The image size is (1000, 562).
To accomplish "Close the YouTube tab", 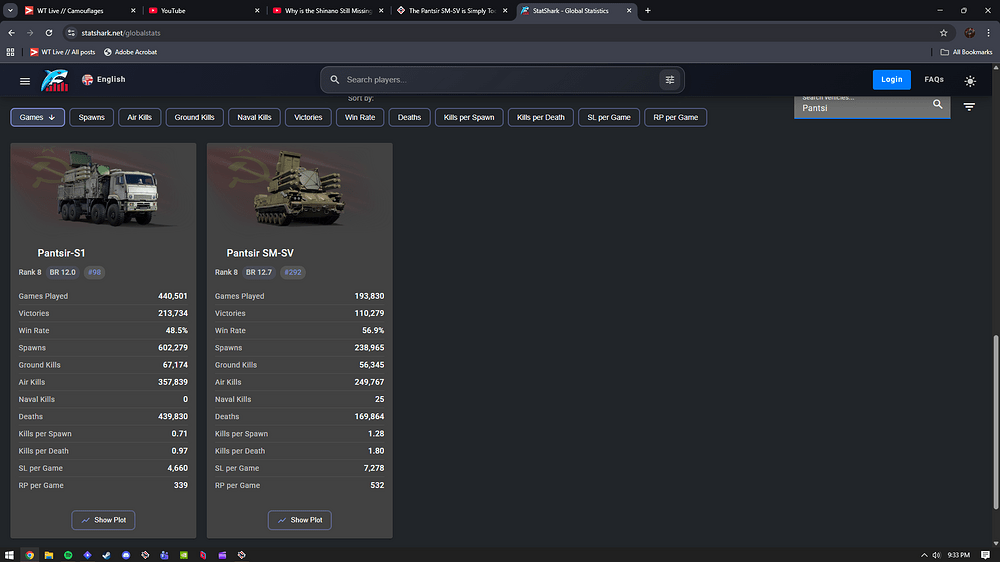I will click(x=257, y=11).
